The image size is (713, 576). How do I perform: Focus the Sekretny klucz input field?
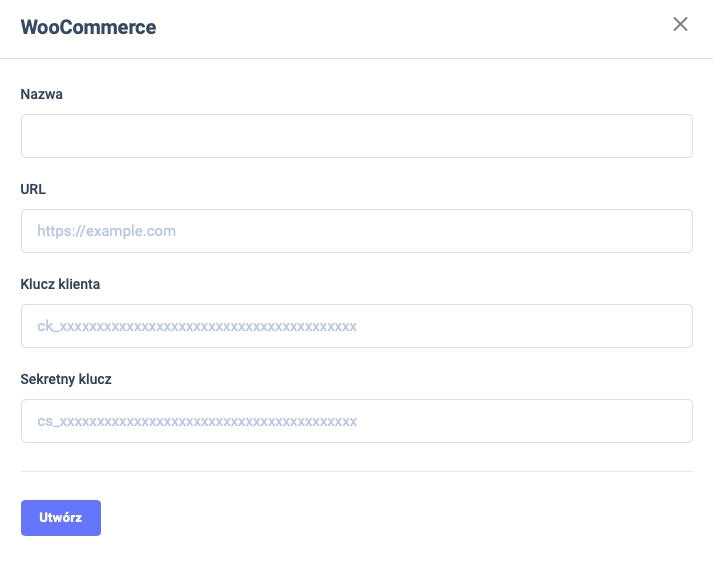(x=356, y=421)
